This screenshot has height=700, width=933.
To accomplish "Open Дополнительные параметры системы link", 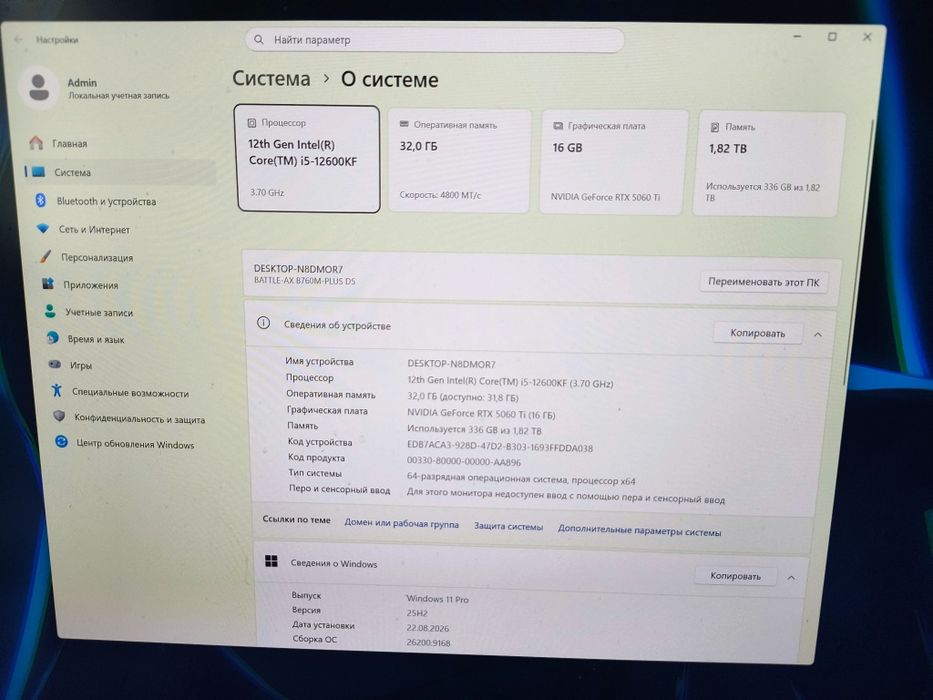I will [640, 530].
